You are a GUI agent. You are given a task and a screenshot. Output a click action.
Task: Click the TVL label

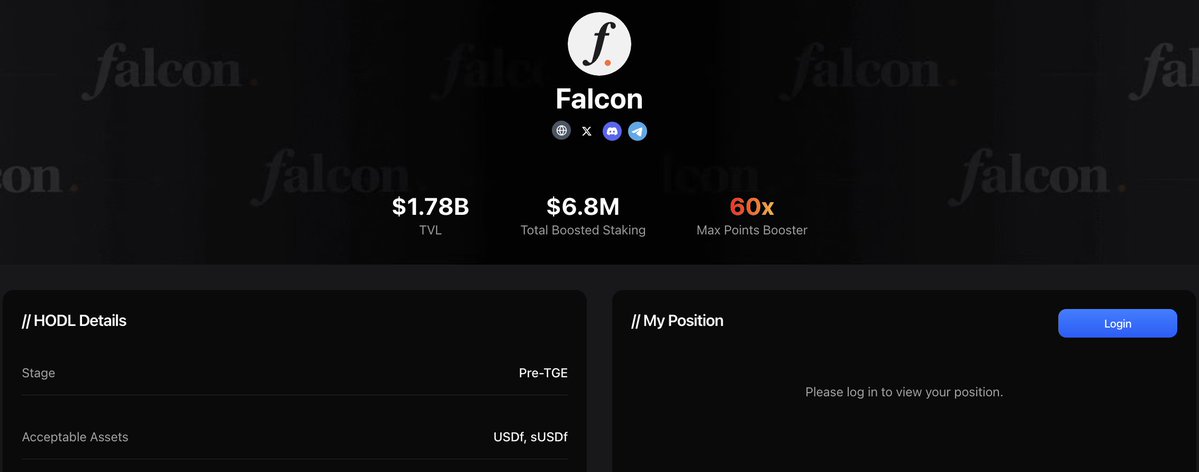point(431,229)
